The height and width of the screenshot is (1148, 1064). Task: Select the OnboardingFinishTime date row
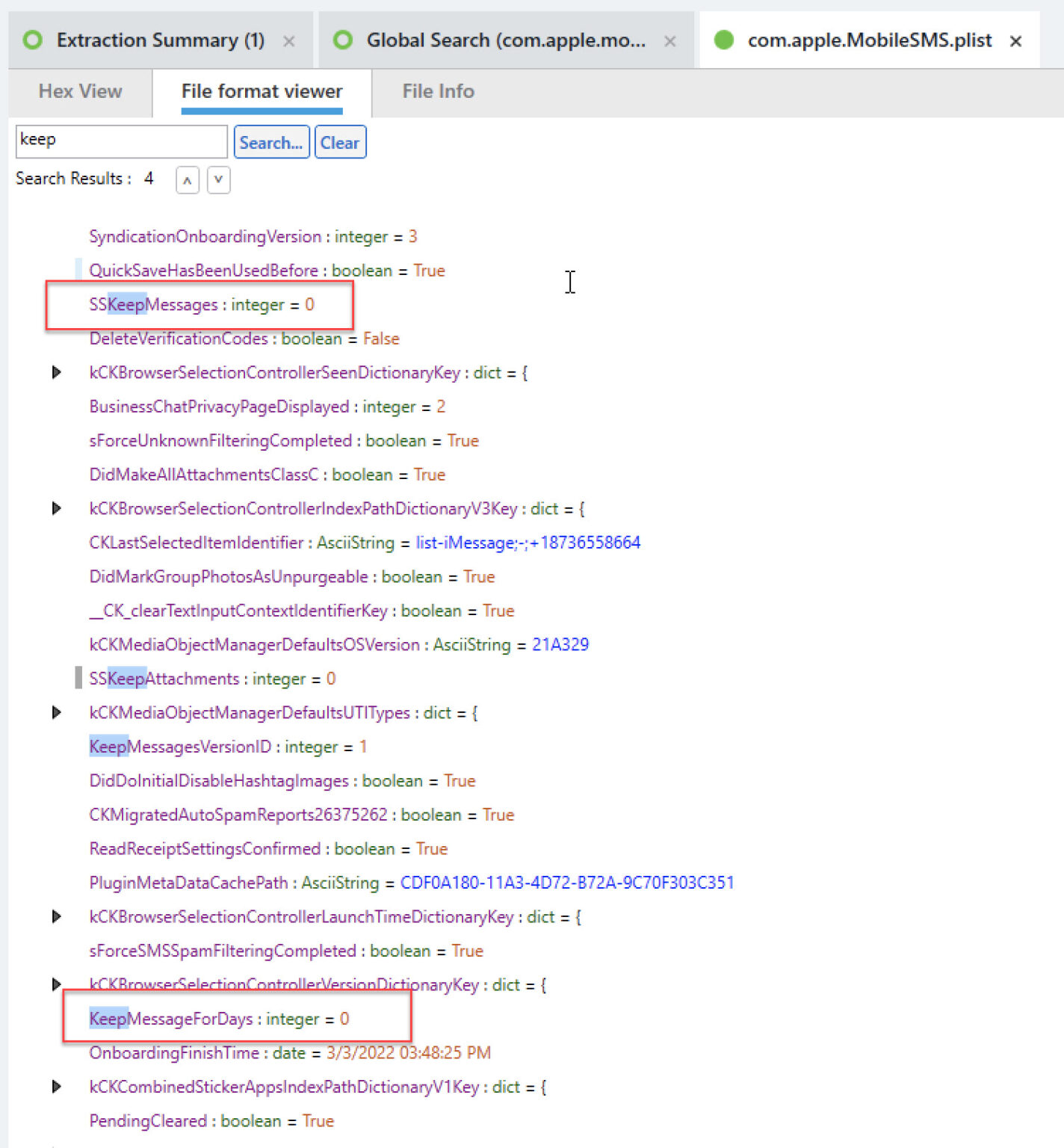pos(290,1053)
